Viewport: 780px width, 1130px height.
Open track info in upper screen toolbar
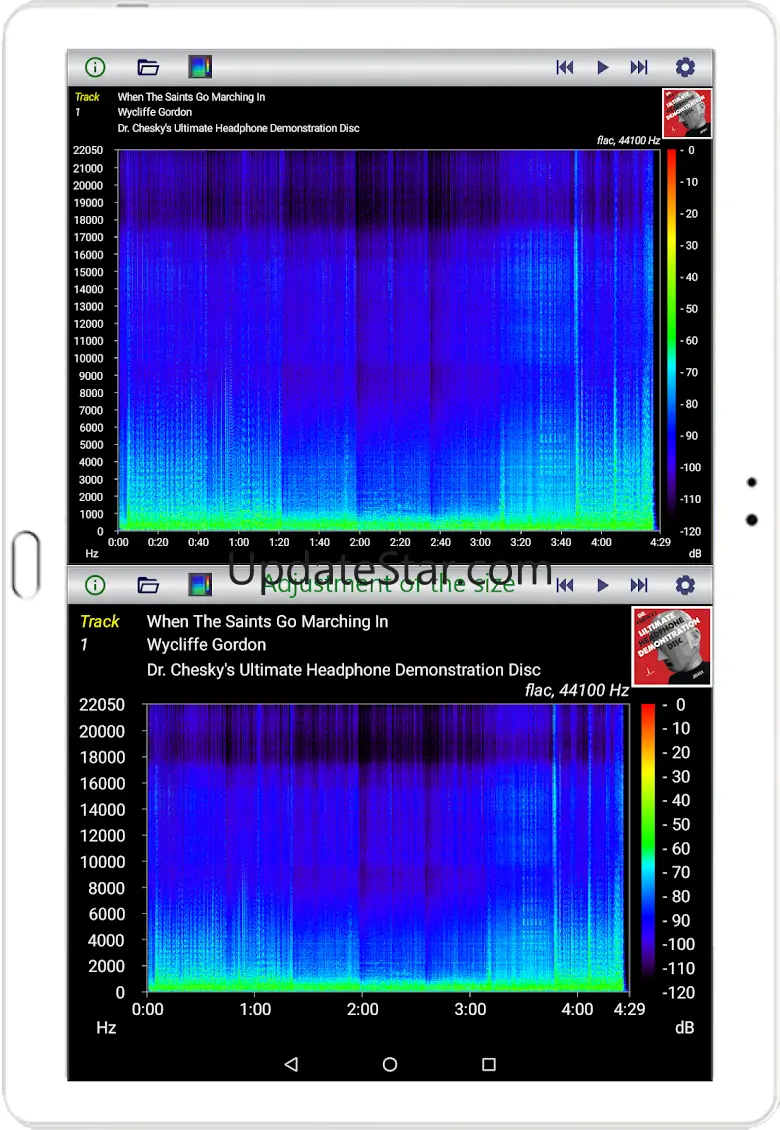pyautogui.click(x=95, y=67)
